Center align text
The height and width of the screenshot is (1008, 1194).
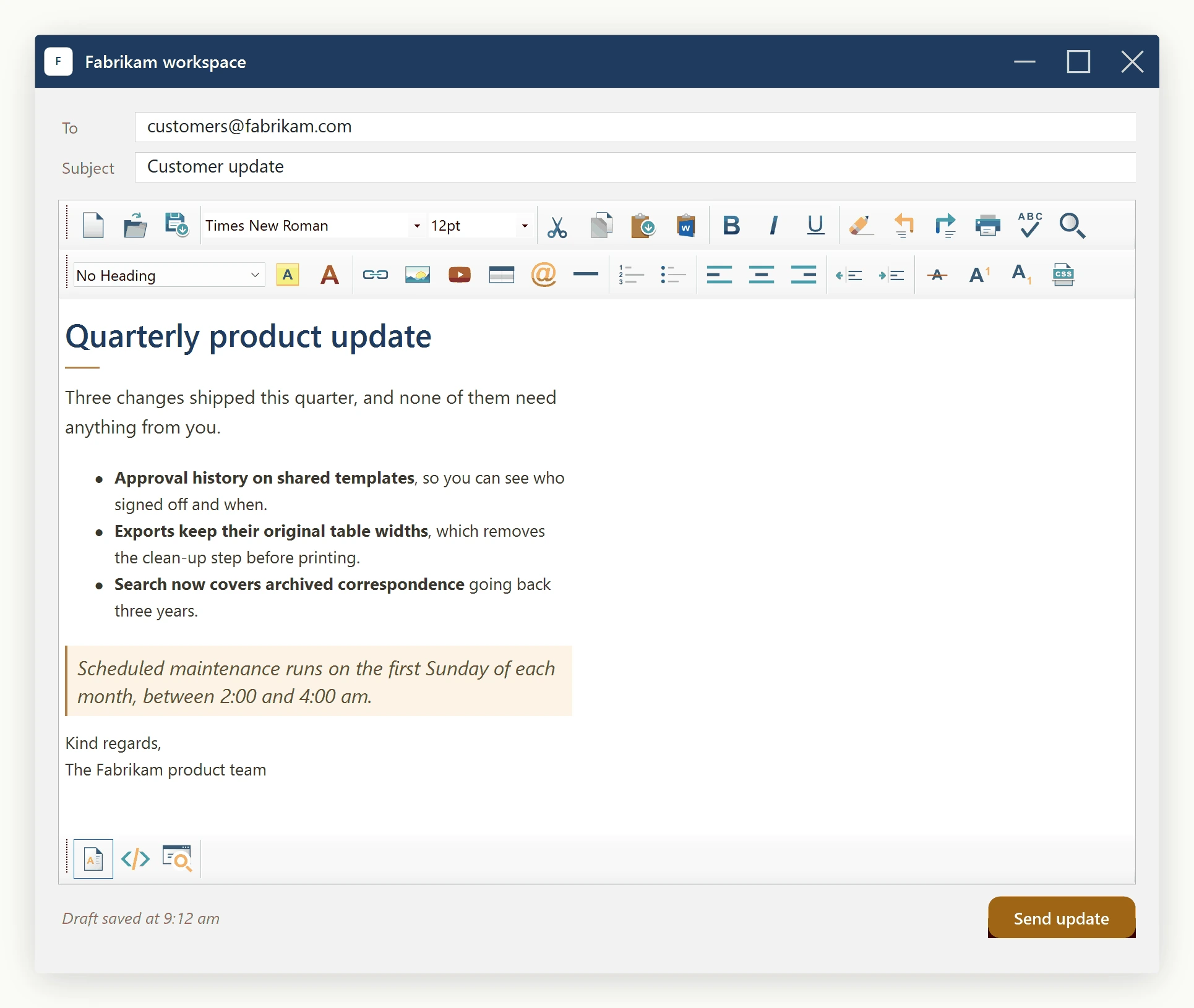tap(761, 275)
